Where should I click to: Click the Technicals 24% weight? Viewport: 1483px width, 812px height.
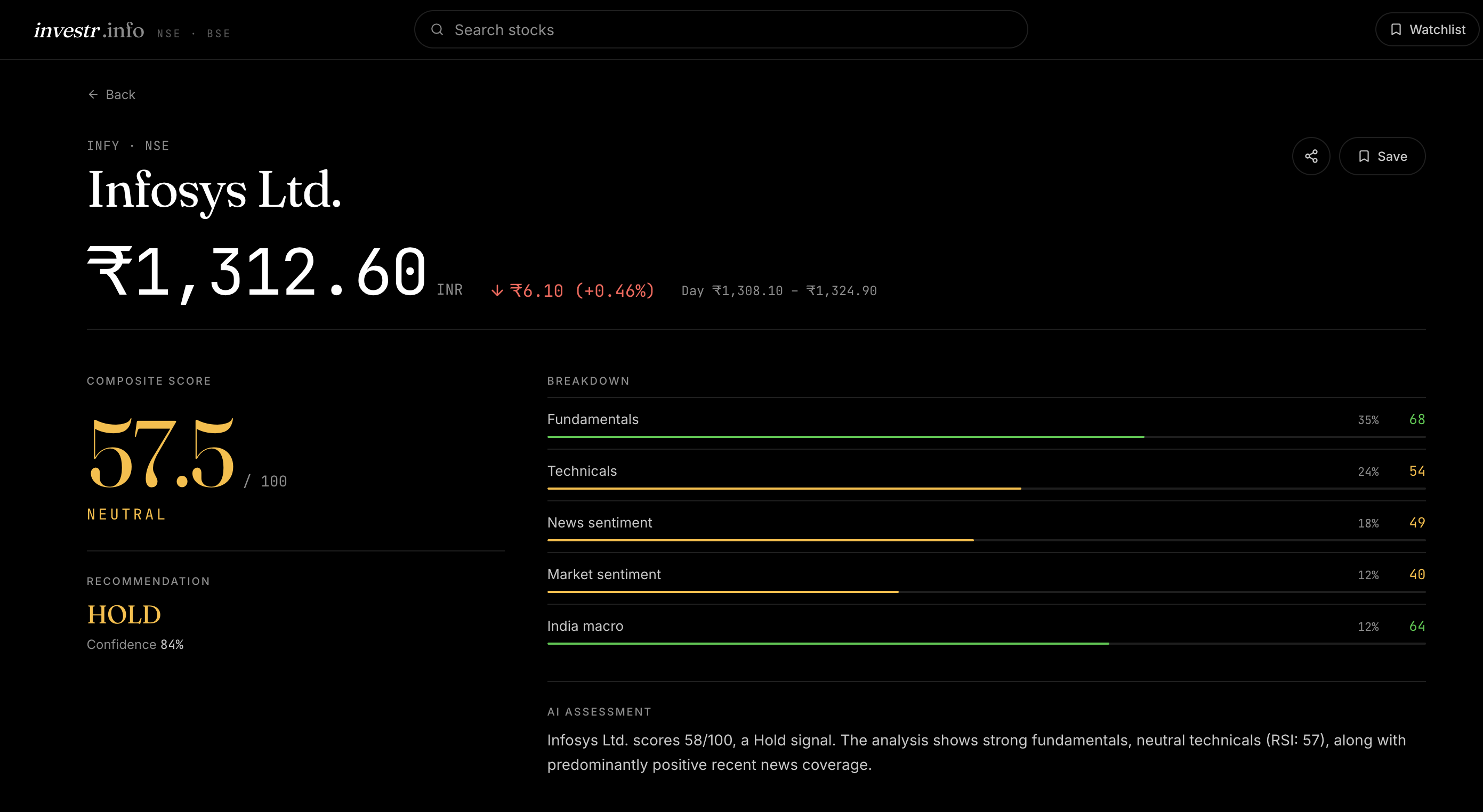(1368, 472)
